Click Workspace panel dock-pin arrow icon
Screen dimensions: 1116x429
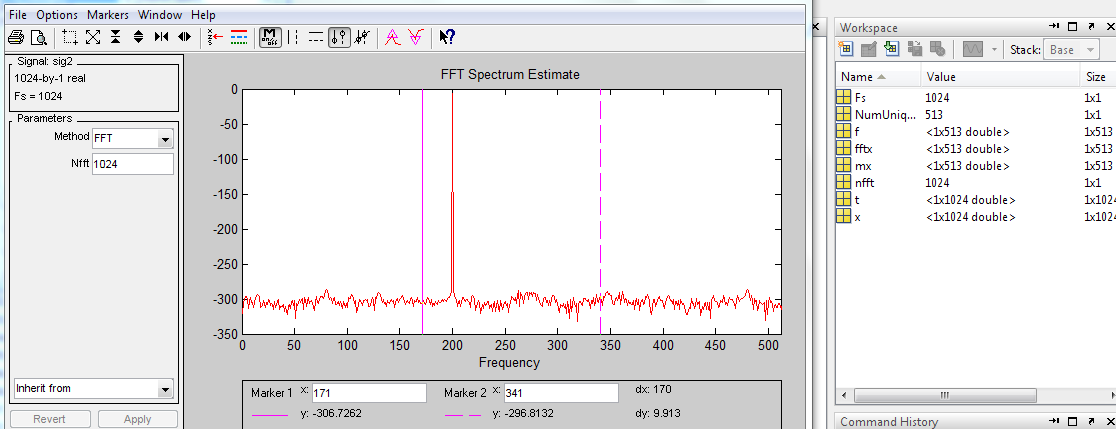click(x=1054, y=27)
